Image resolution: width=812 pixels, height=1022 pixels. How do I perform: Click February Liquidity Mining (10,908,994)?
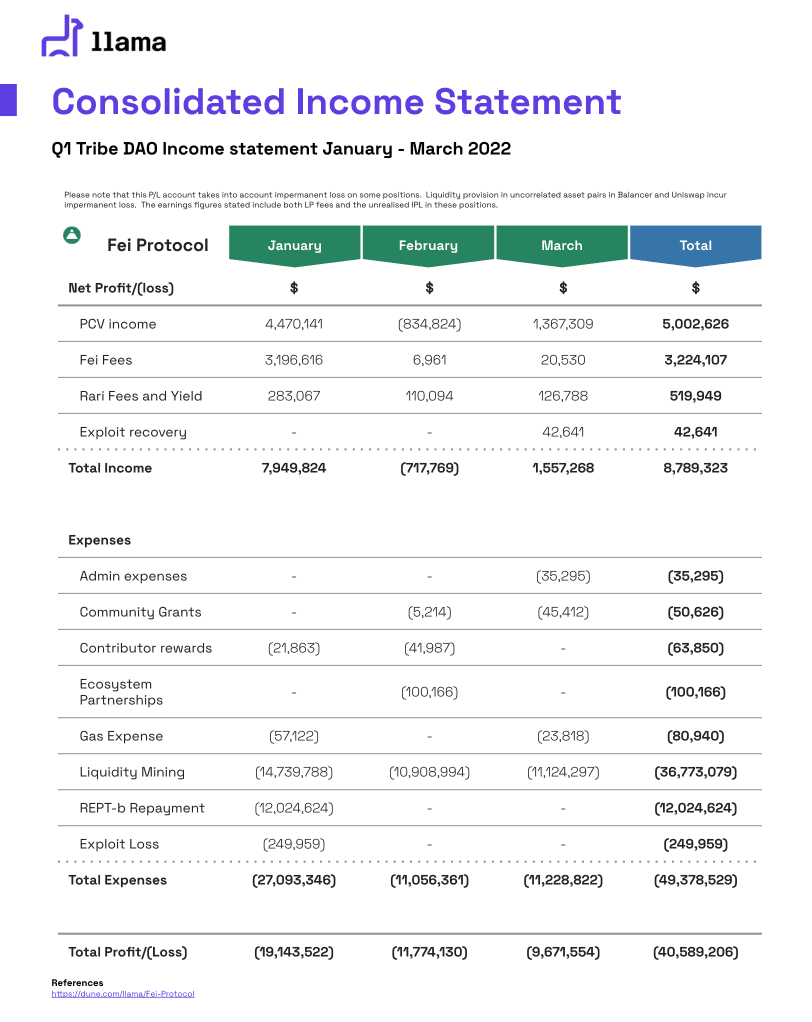(x=429, y=772)
